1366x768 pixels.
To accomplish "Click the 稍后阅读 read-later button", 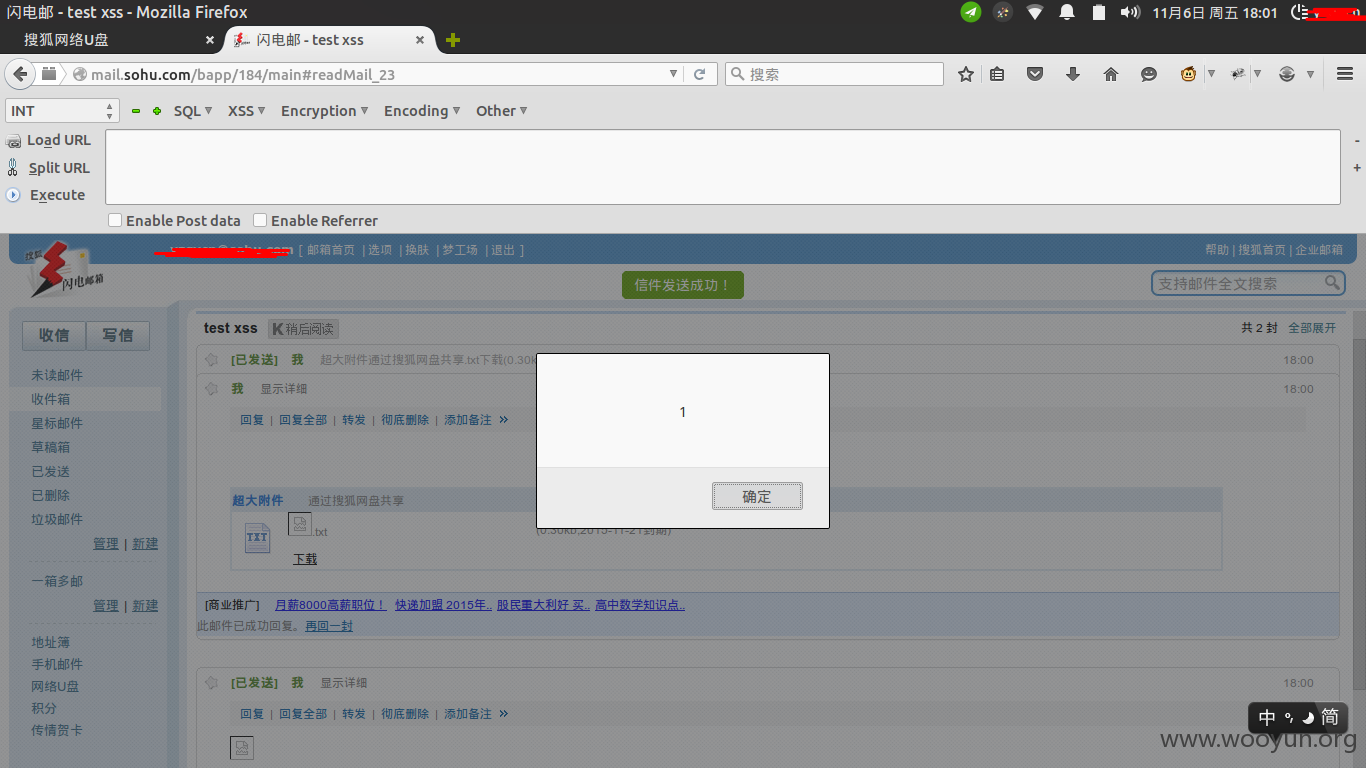I will point(303,328).
